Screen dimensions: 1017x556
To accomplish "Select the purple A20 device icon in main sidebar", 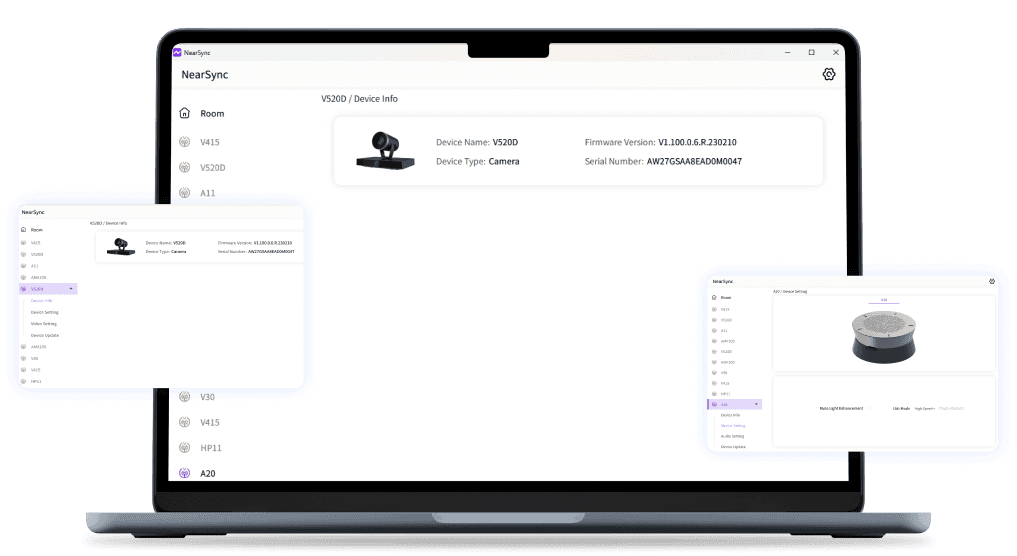I will 185,473.
